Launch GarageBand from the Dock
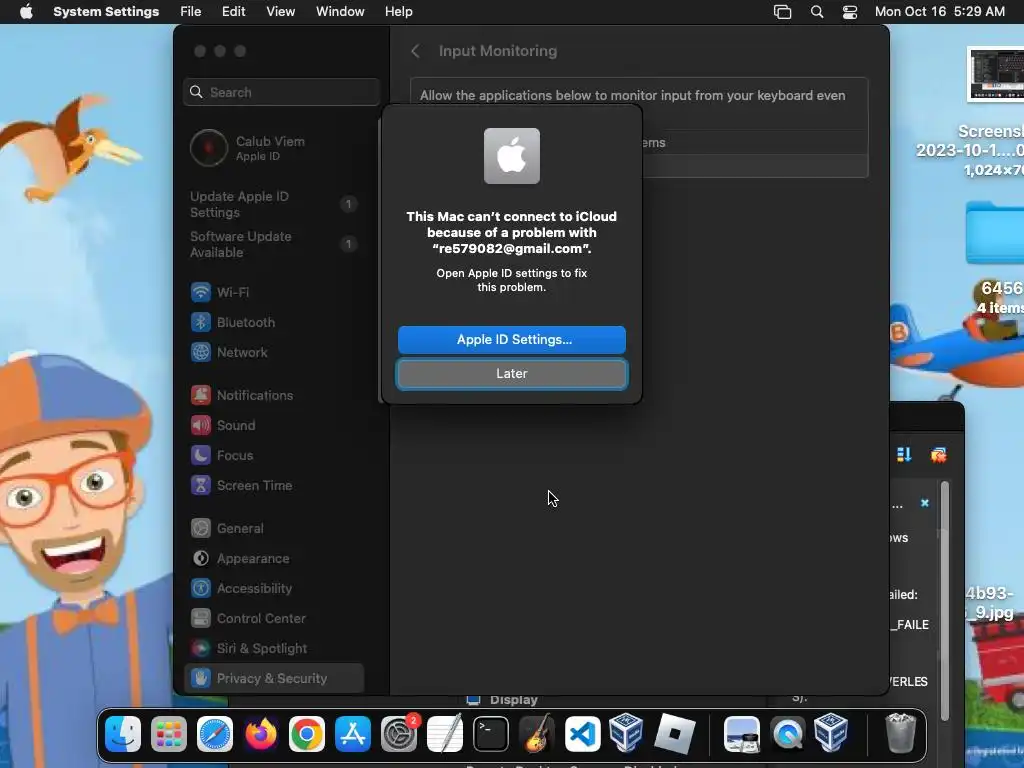1024x768 pixels. (537, 734)
